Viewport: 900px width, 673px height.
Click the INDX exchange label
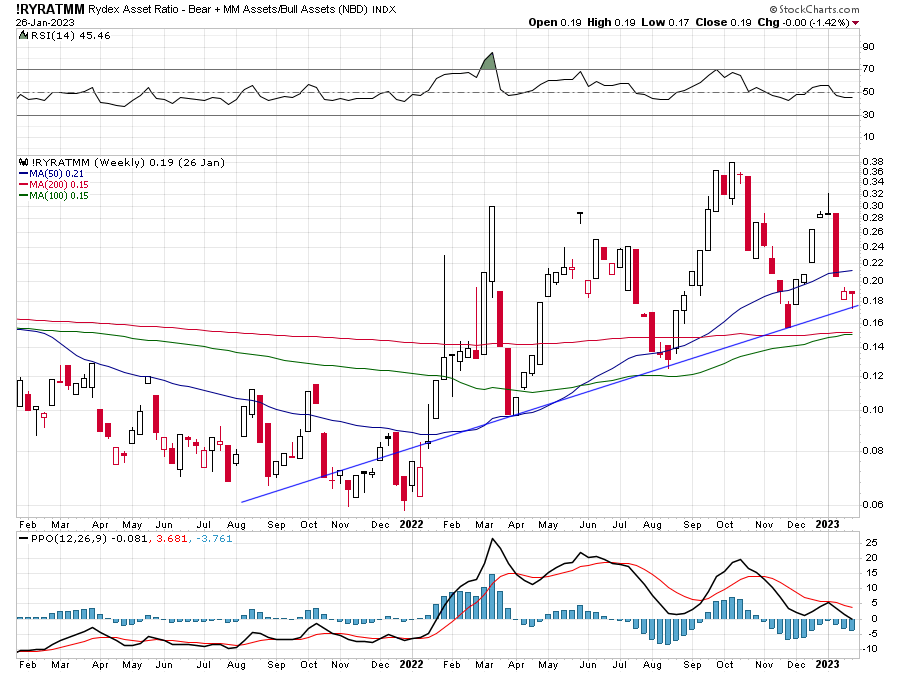pos(384,10)
